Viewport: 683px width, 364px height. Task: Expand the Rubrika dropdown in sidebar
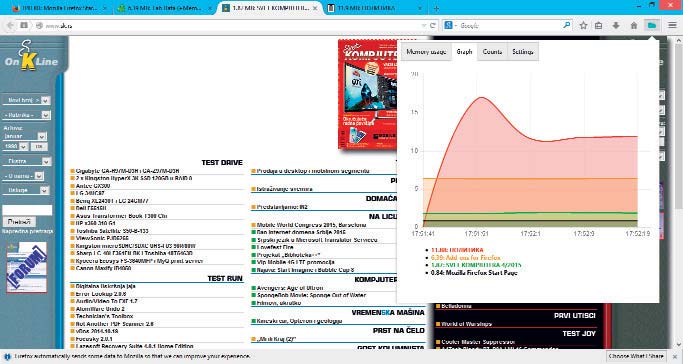[x=27, y=115]
